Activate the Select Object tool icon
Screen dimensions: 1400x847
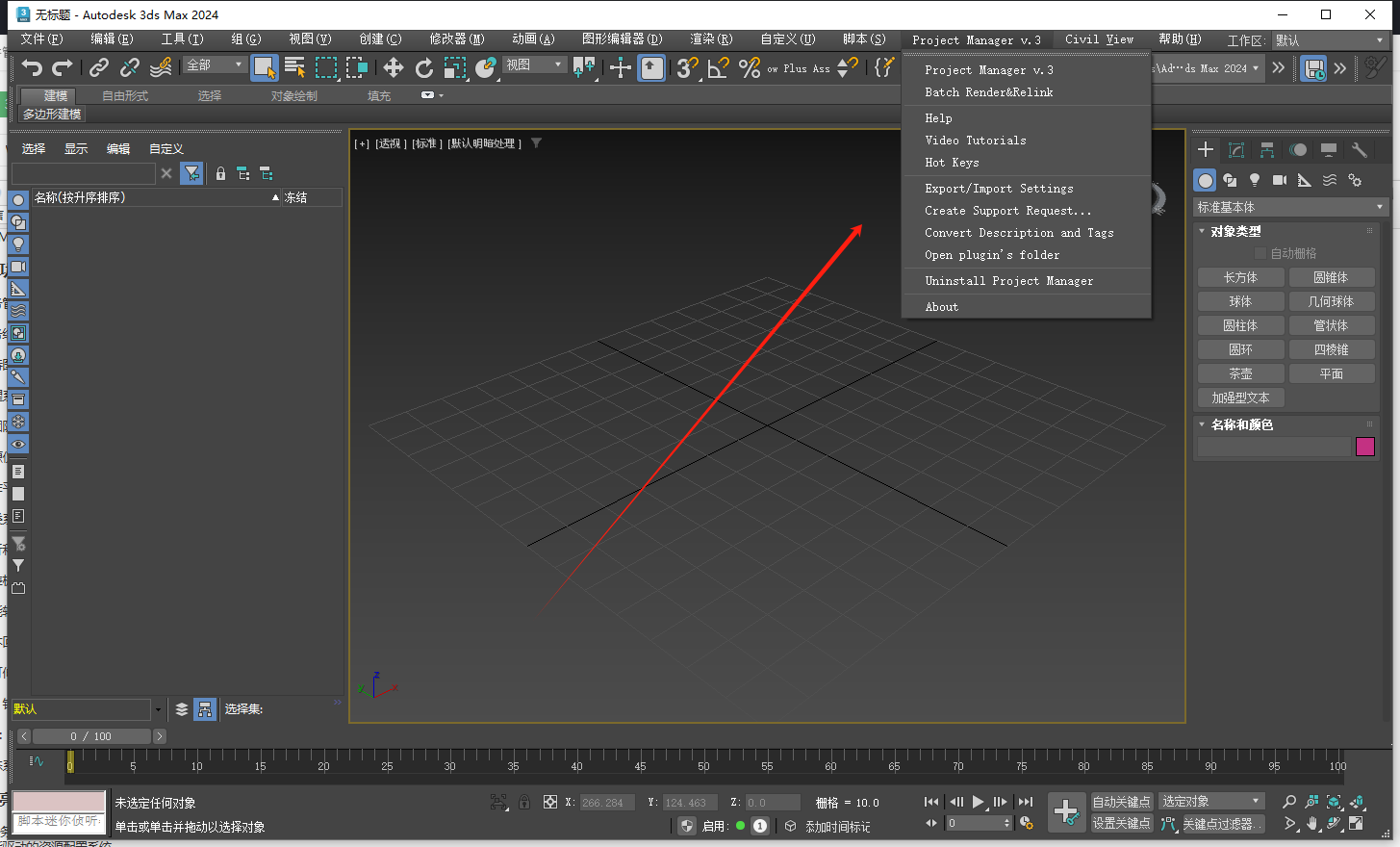click(264, 67)
